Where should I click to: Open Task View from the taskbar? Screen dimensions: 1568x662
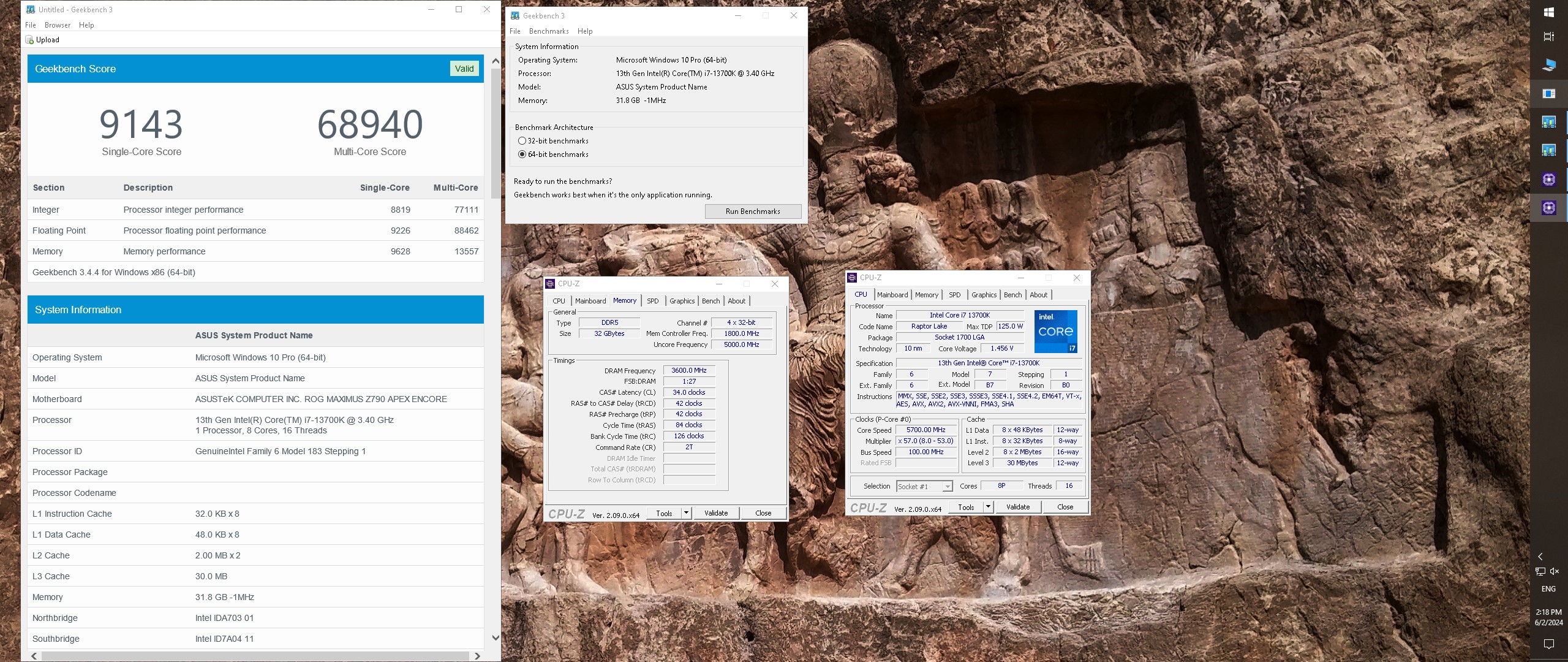point(1548,37)
